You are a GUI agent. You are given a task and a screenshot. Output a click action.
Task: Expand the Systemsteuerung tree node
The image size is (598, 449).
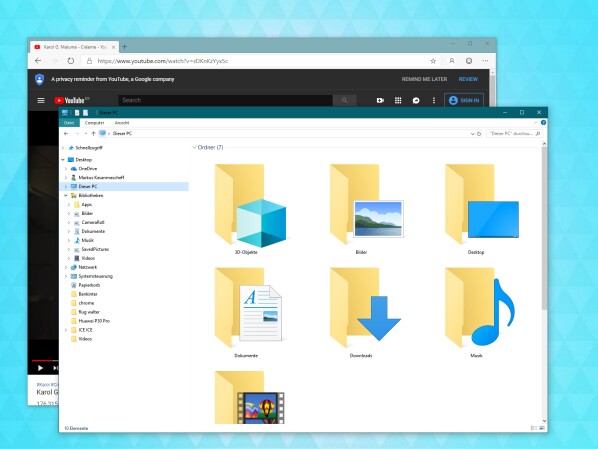[66, 276]
